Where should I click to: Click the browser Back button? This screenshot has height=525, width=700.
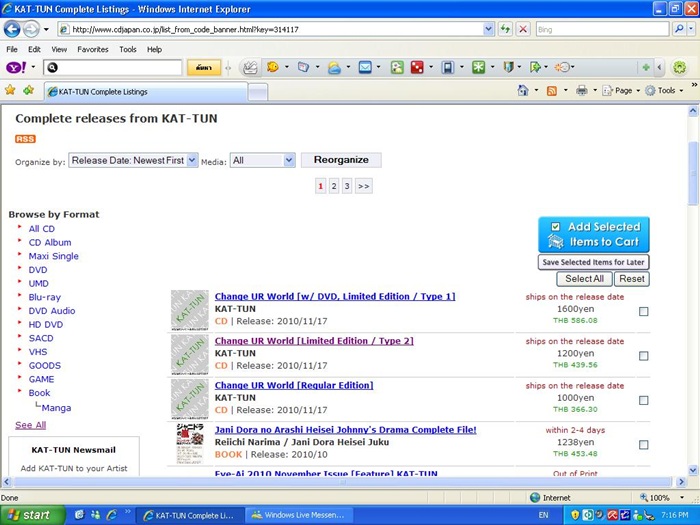tap(12, 29)
